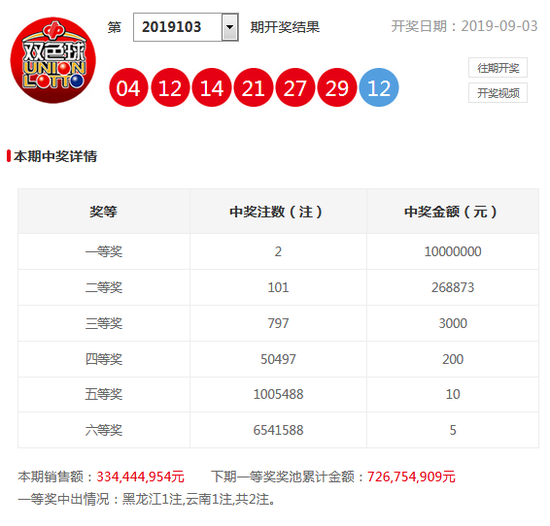Select the 开奖日期 2019-09-03 text
The width and height of the screenshot is (550, 526).
pyautogui.click(x=464, y=26)
